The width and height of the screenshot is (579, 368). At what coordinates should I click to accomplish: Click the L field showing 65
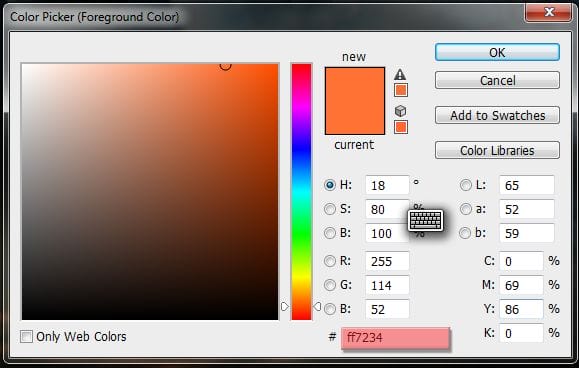pos(527,185)
